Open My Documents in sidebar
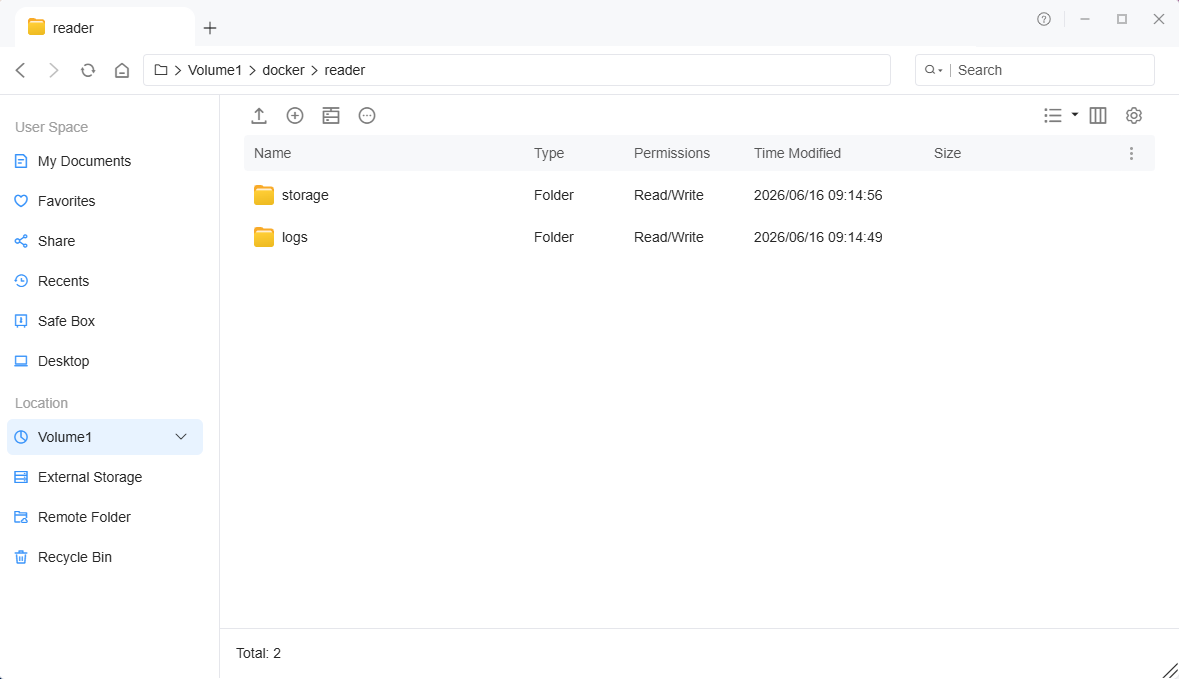This screenshot has width=1179, height=679. click(x=105, y=161)
